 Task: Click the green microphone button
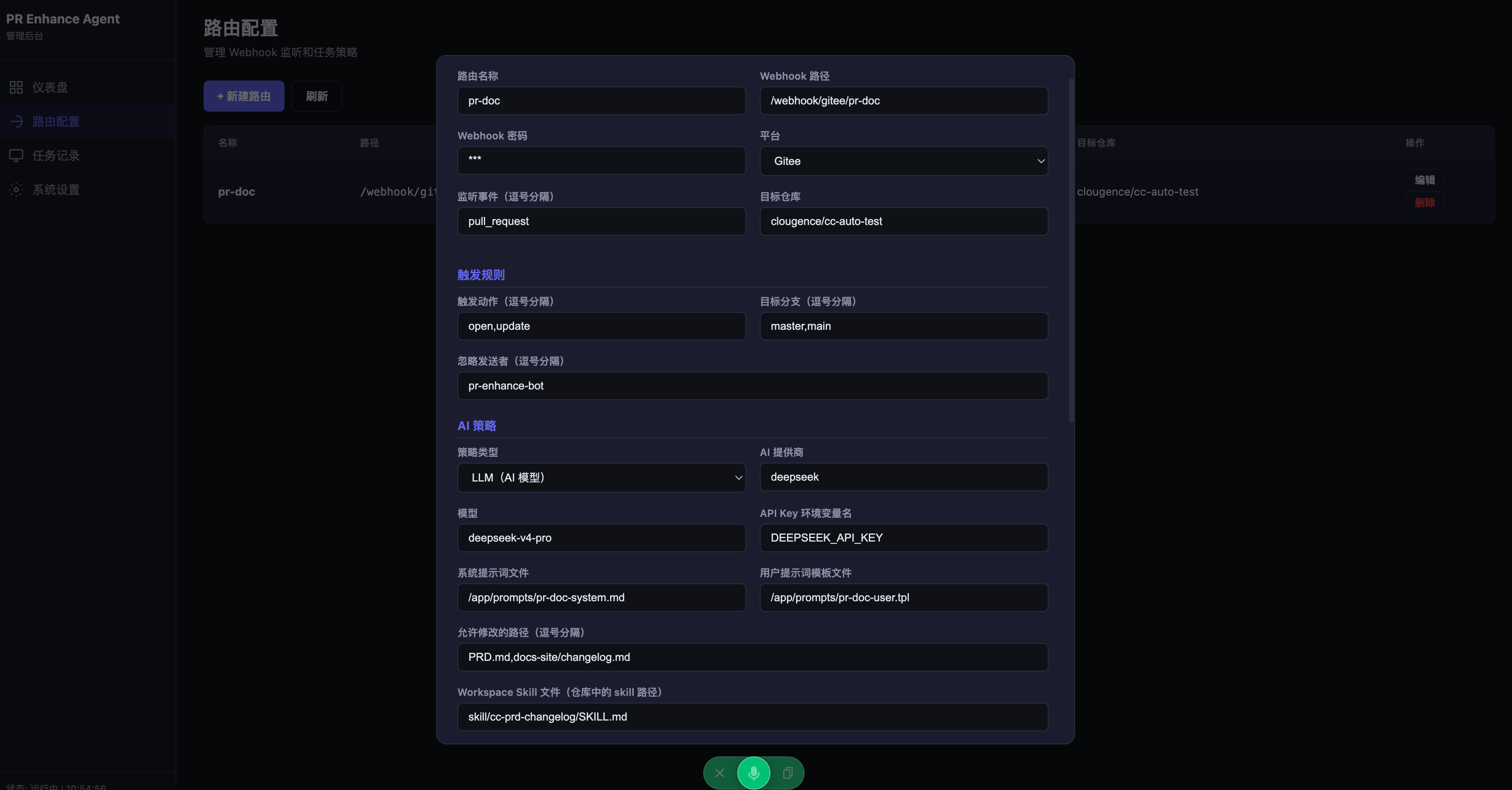point(753,773)
